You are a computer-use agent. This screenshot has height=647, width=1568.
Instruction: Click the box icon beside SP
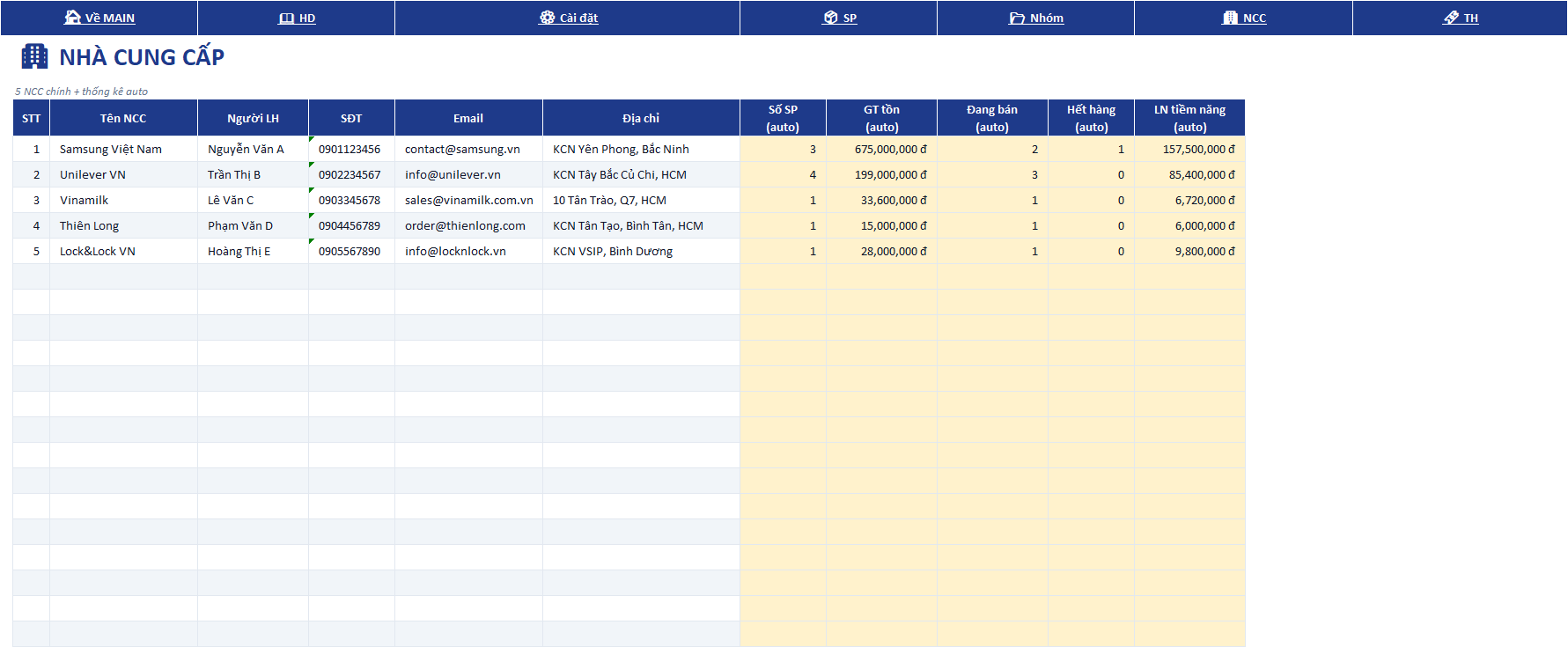[x=830, y=18]
